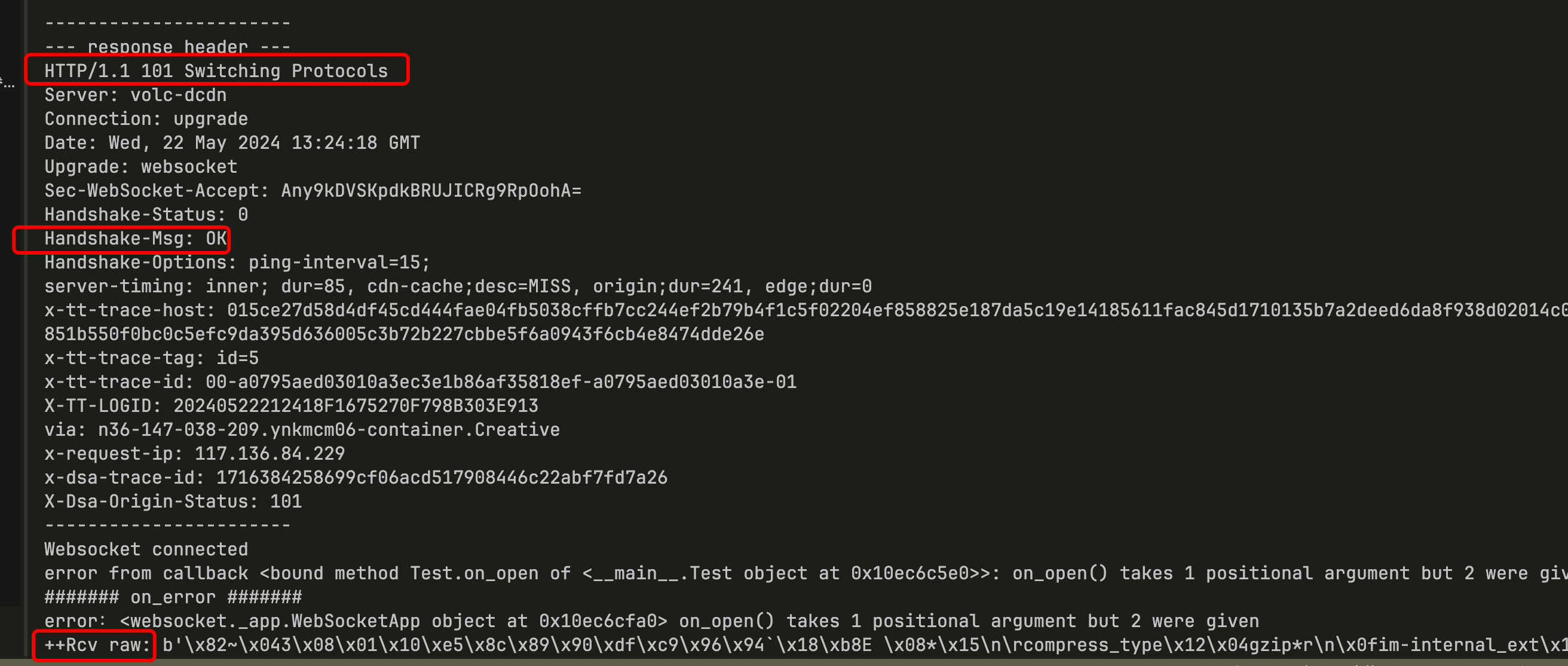
Task: Click the Date header with 13:24:18 GMT
Action: coord(232,142)
